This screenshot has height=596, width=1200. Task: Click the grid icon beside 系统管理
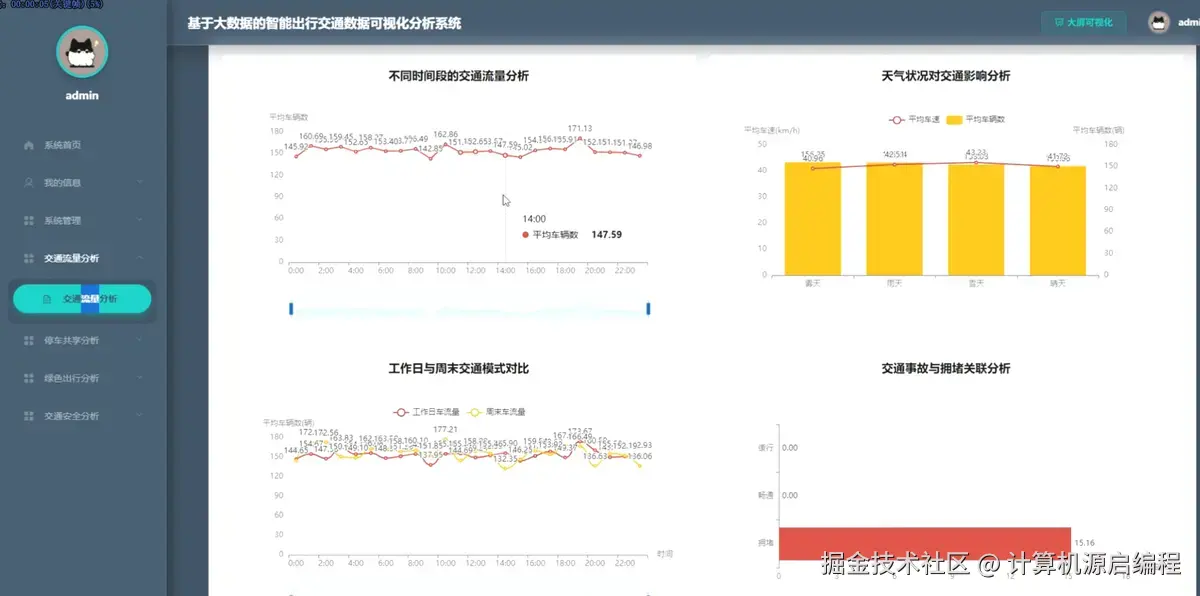(28, 221)
